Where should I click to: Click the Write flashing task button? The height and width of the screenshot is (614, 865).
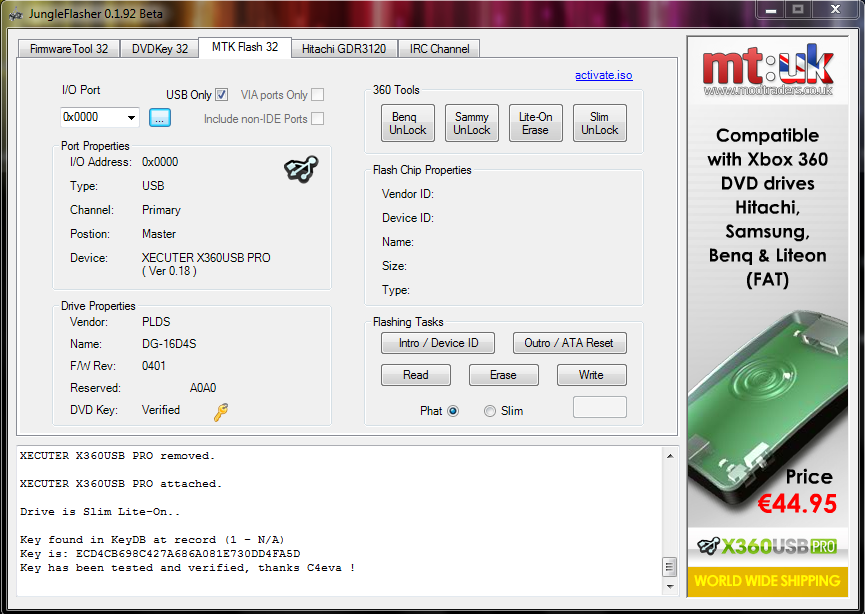(x=592, y=375)
